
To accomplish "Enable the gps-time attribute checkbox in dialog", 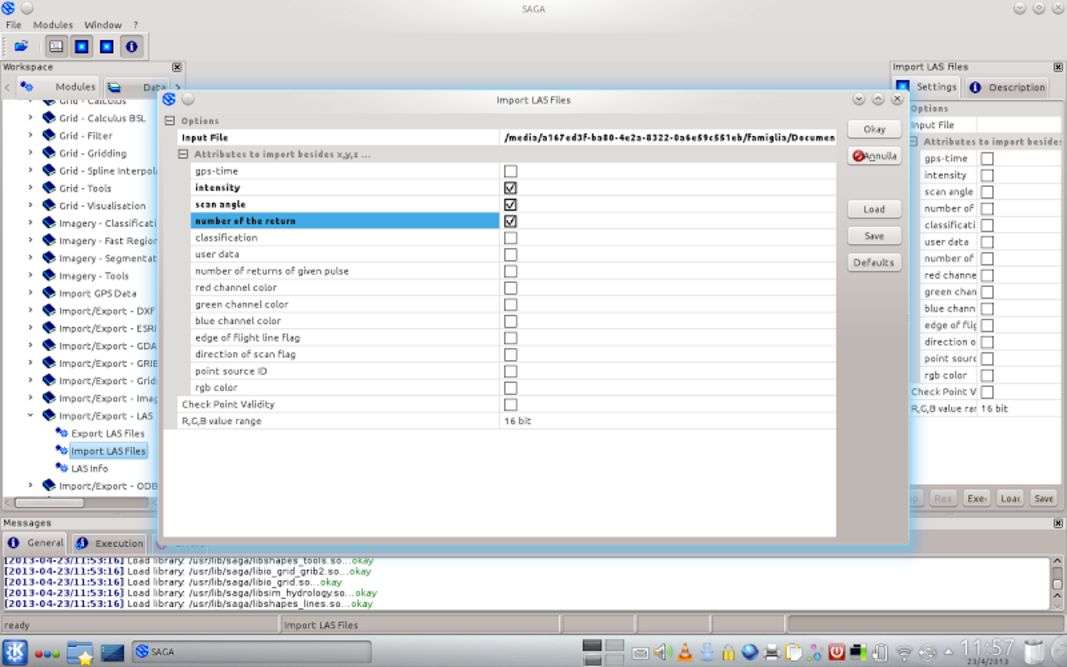I will click(510, 171).
